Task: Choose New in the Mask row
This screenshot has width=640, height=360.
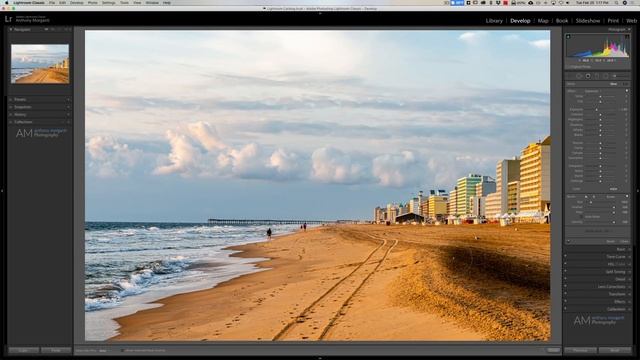Action: [x=613, y=84]
